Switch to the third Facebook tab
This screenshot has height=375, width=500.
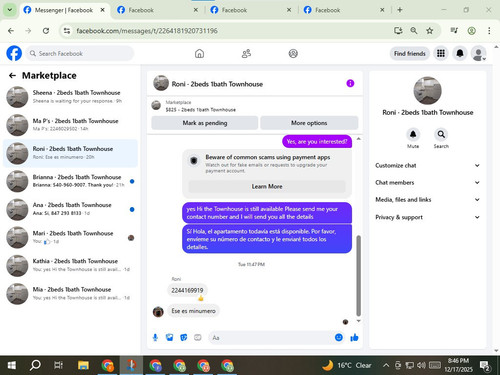(251, 10)
